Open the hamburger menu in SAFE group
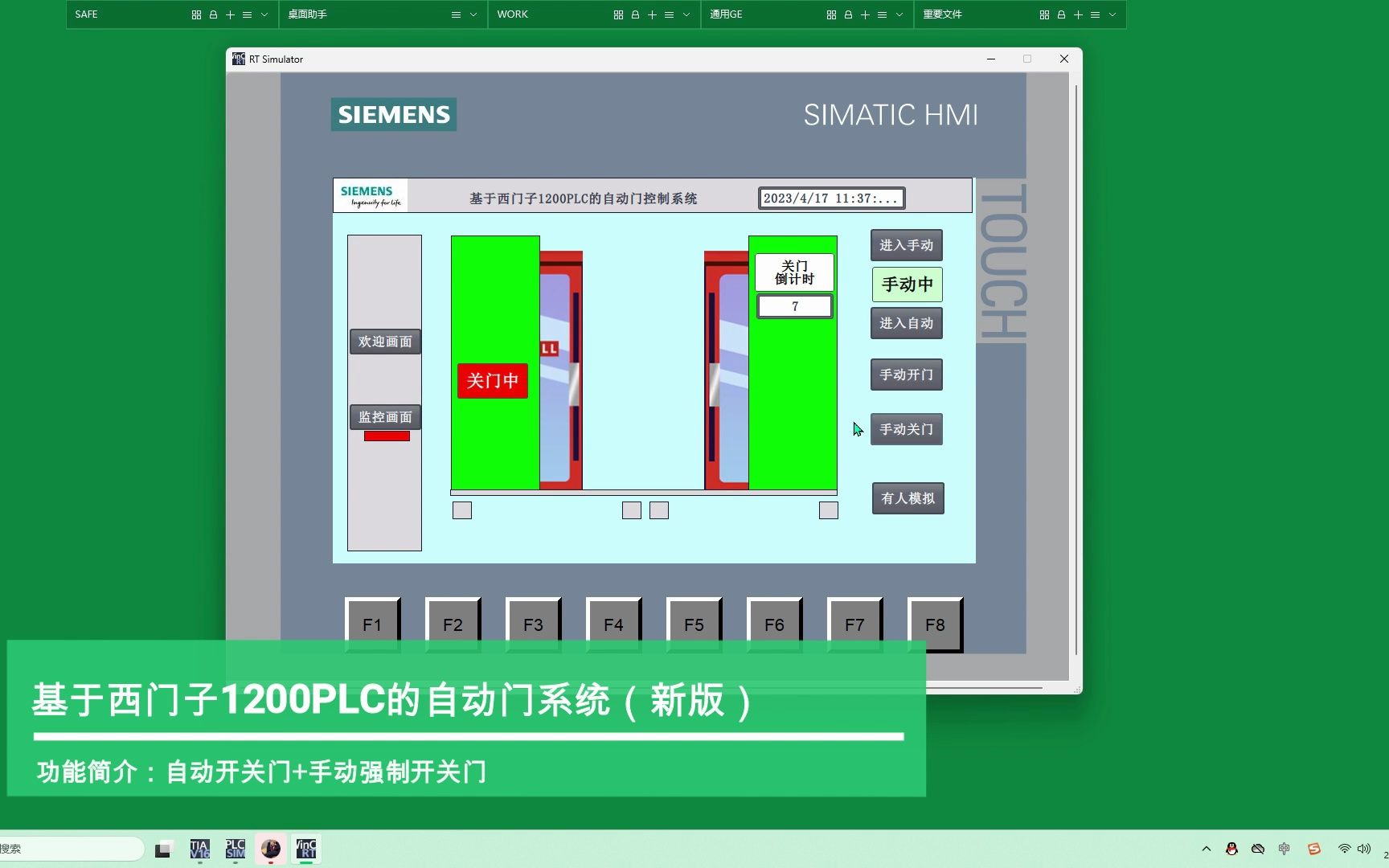Image resolution: width=1389 pixels, height=868 pixels. pos(247,14)
